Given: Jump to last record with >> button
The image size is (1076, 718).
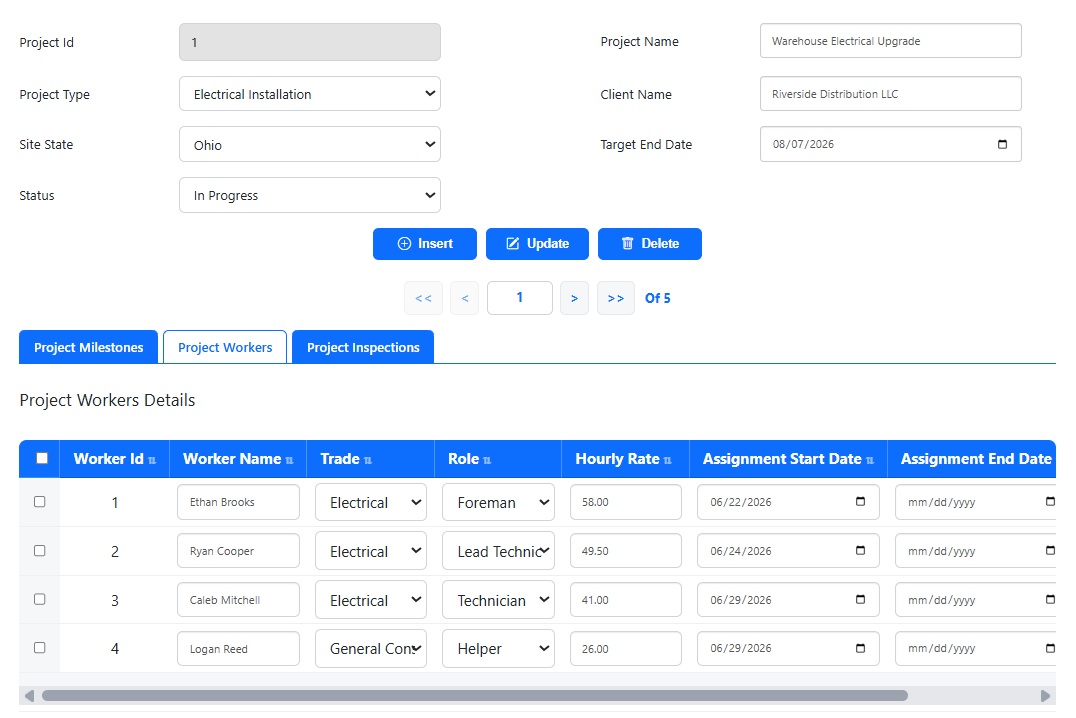Looking at the screenshot, I should 616,298.
